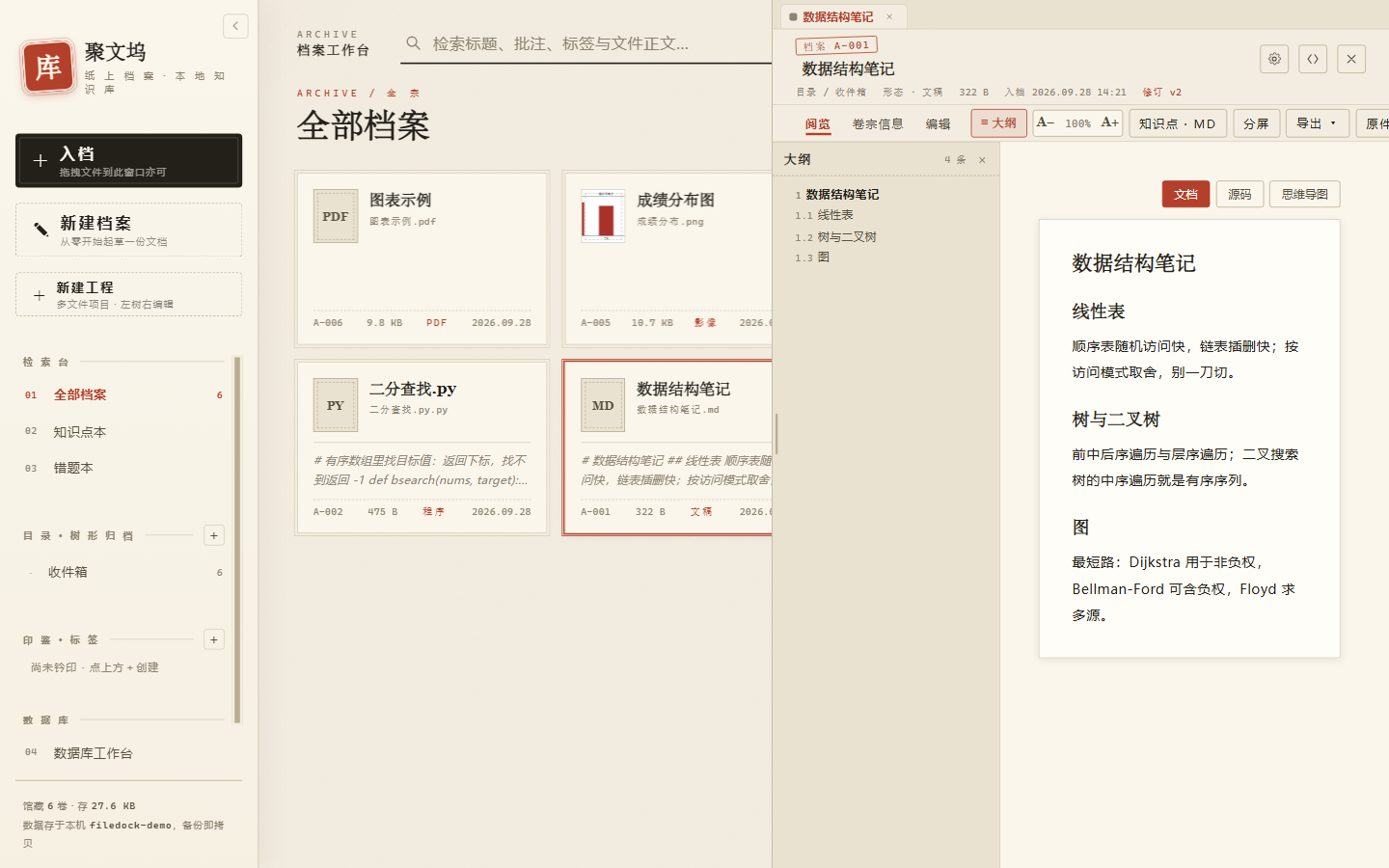This screenshot has height=868, width=1389.
Task: Close the 数据结构笔记 tab
Action: (x=889, y=16)
